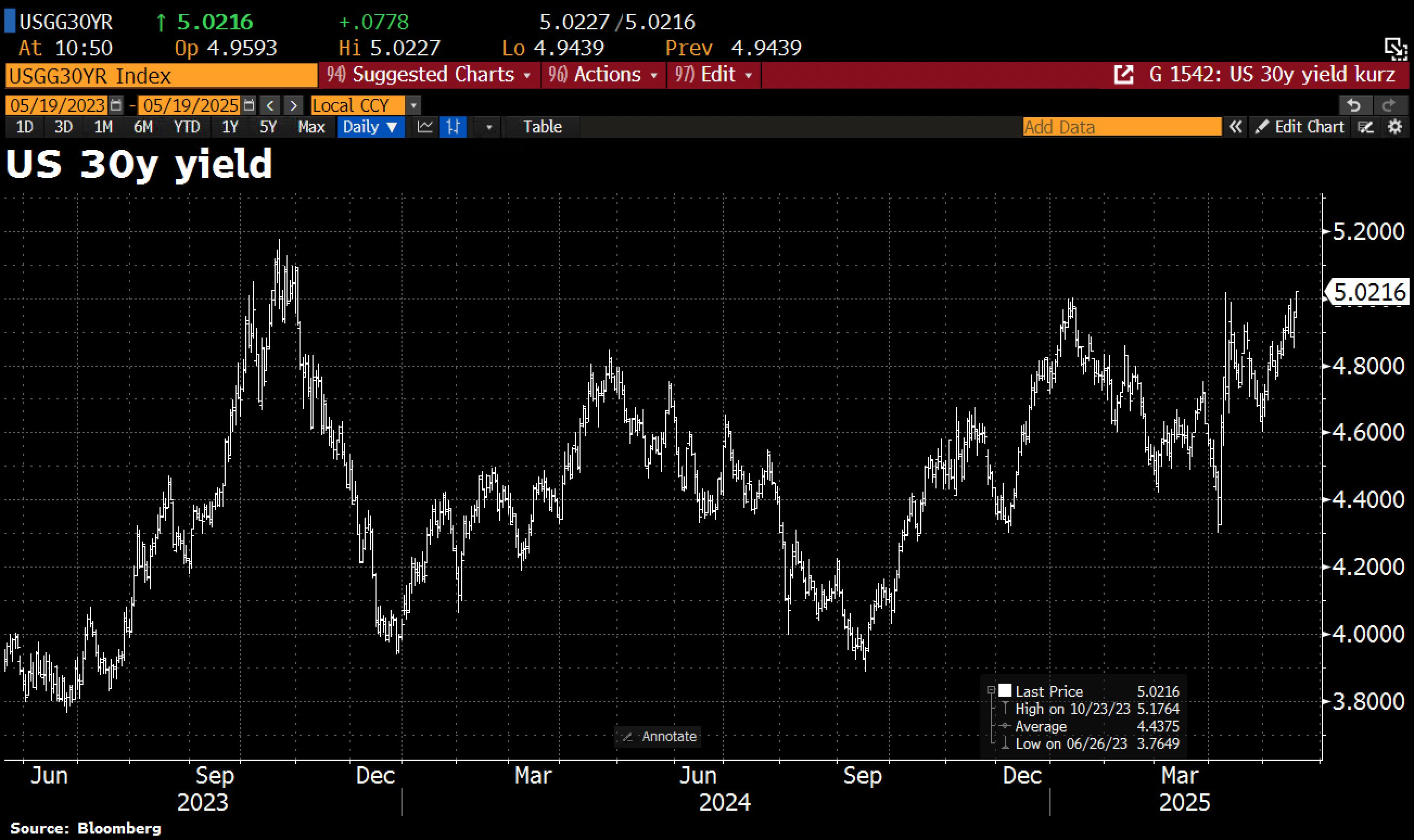Click the Annotate button on chart
Viewport: 1414px width, 840px height.
point(659,736)
